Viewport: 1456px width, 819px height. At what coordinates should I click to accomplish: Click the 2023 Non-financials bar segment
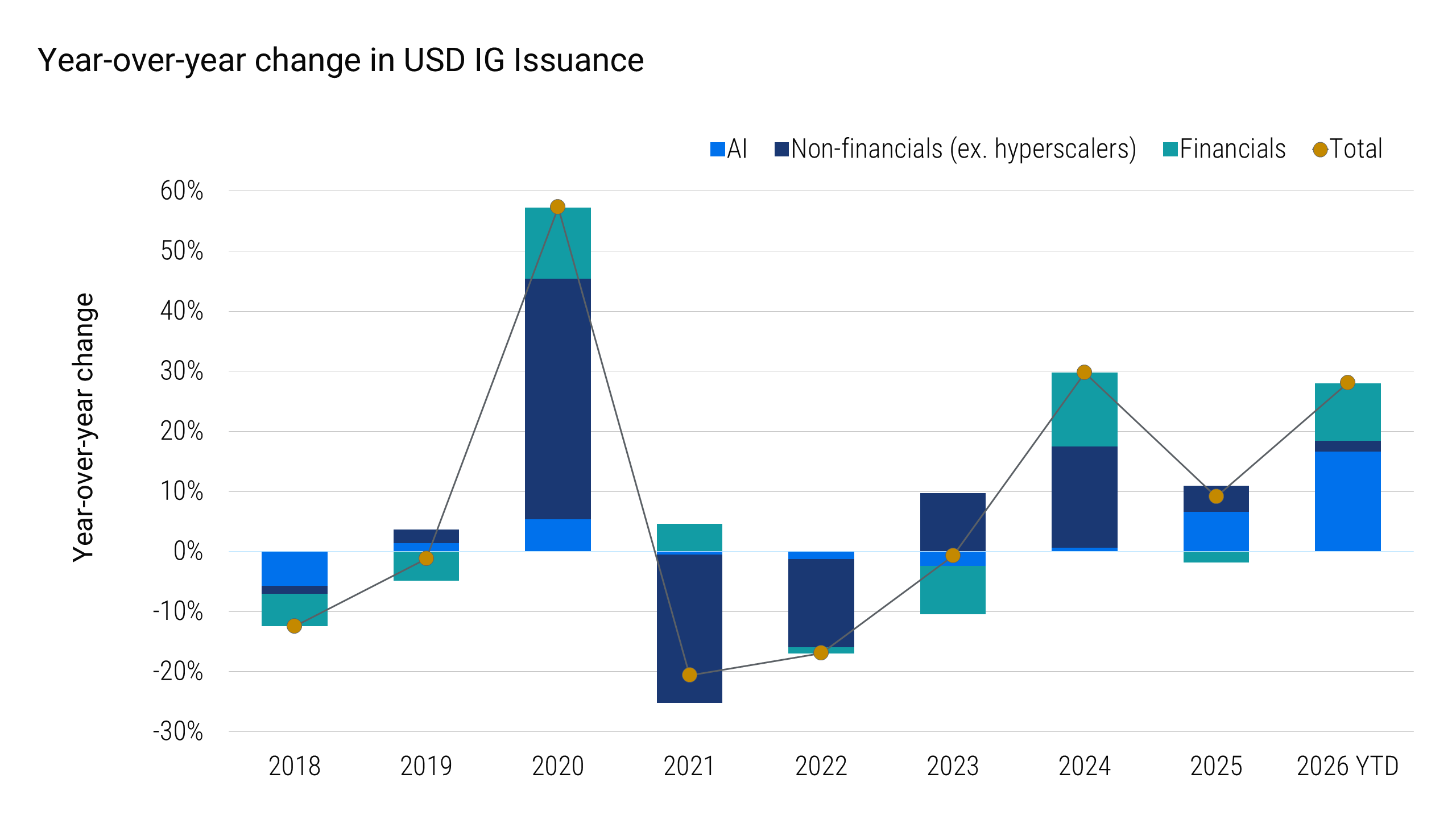pos(953,522)
